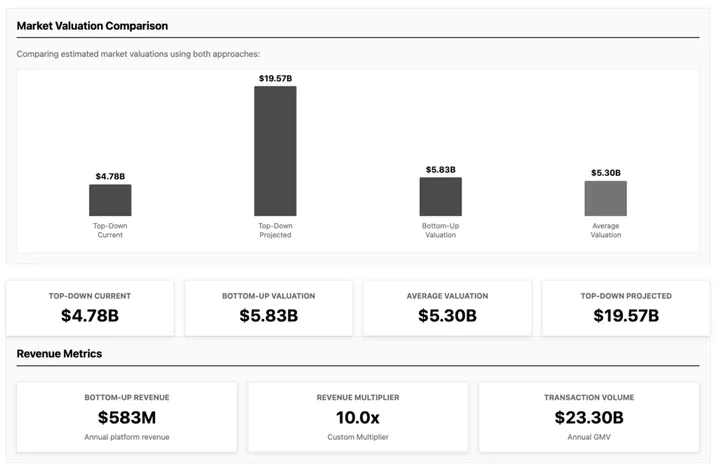The height and width of the screenshot is (474, 720).
Task: Click the Top-Down Current axis label under bar
Action: coord(110,230)
